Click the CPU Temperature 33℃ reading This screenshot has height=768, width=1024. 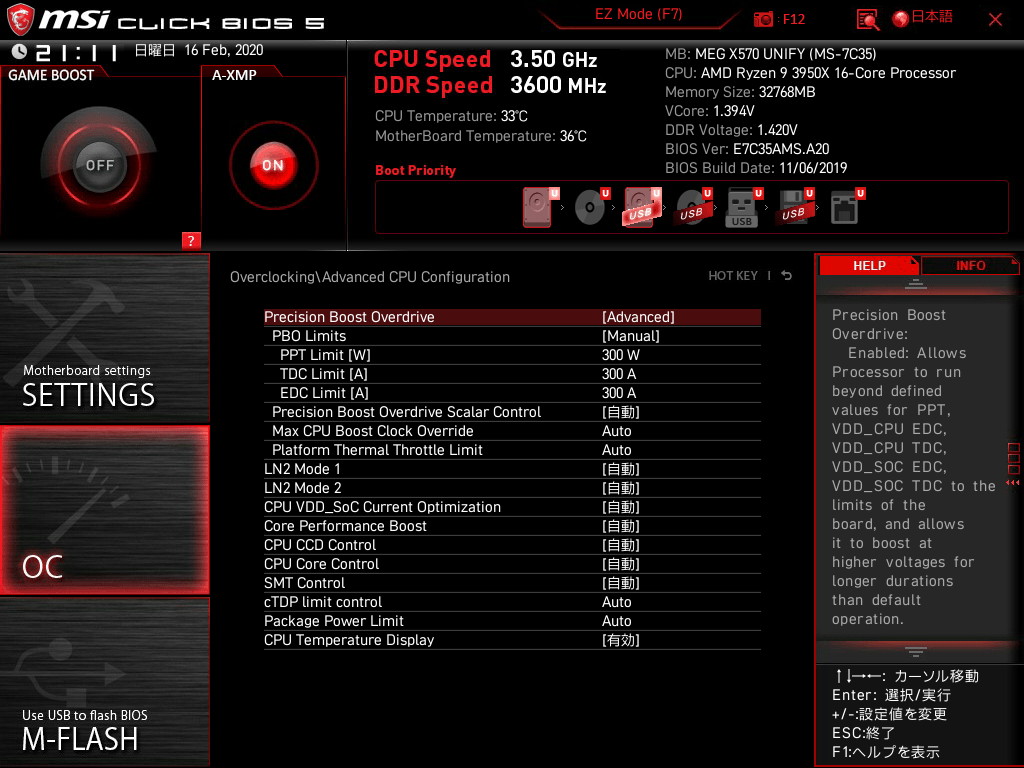(451, 116)
